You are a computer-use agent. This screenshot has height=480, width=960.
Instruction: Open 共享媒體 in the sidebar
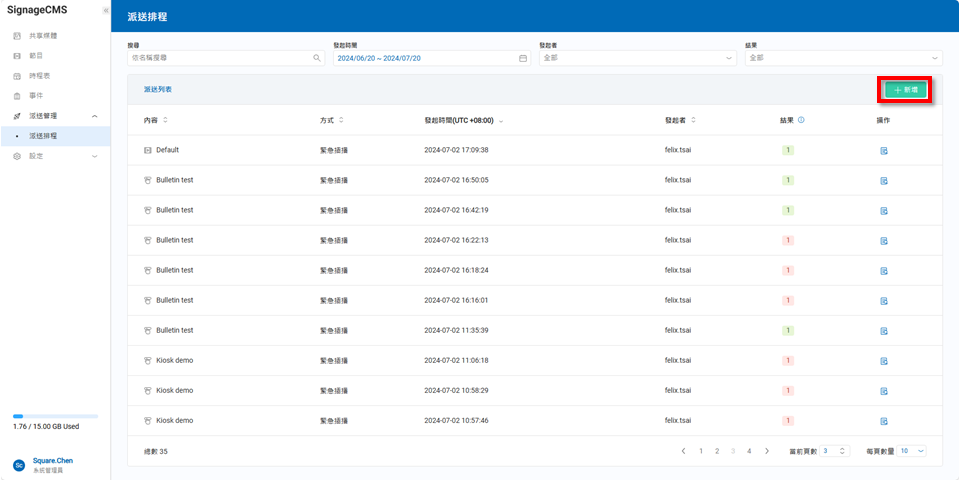tap(43, 35)
